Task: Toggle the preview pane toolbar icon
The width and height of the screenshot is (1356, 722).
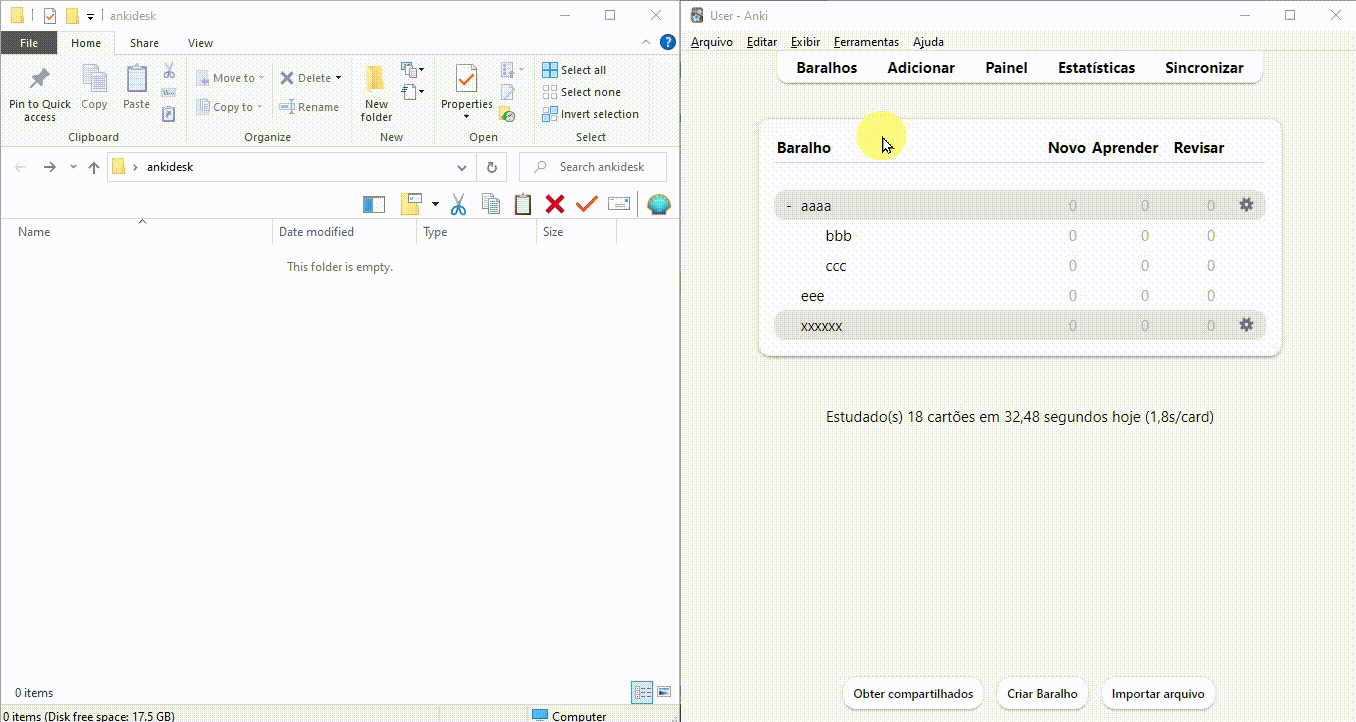Action: (x=374, y=204)
